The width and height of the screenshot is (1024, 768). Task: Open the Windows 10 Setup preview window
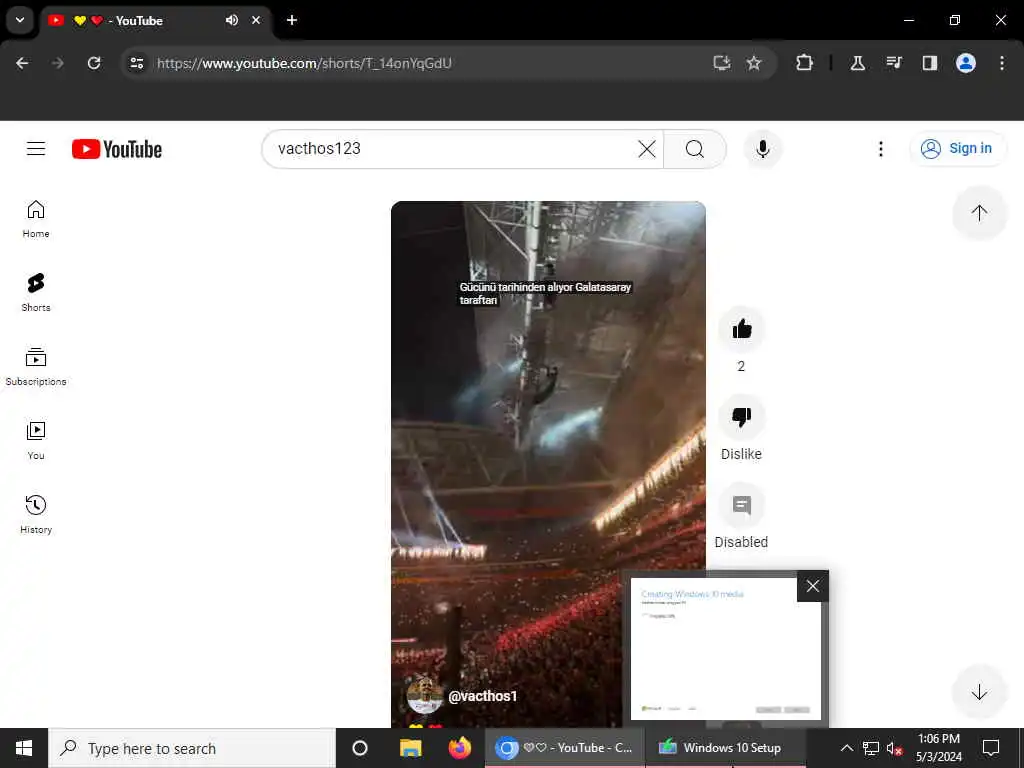[725, 649]
